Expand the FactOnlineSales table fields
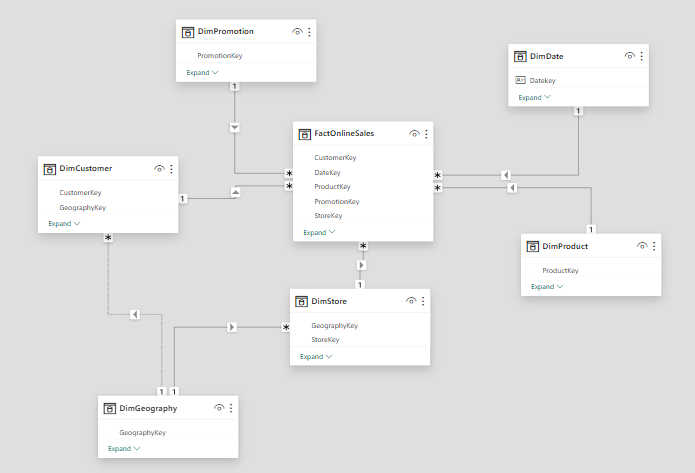695x473 pixels. coord(319,232)
